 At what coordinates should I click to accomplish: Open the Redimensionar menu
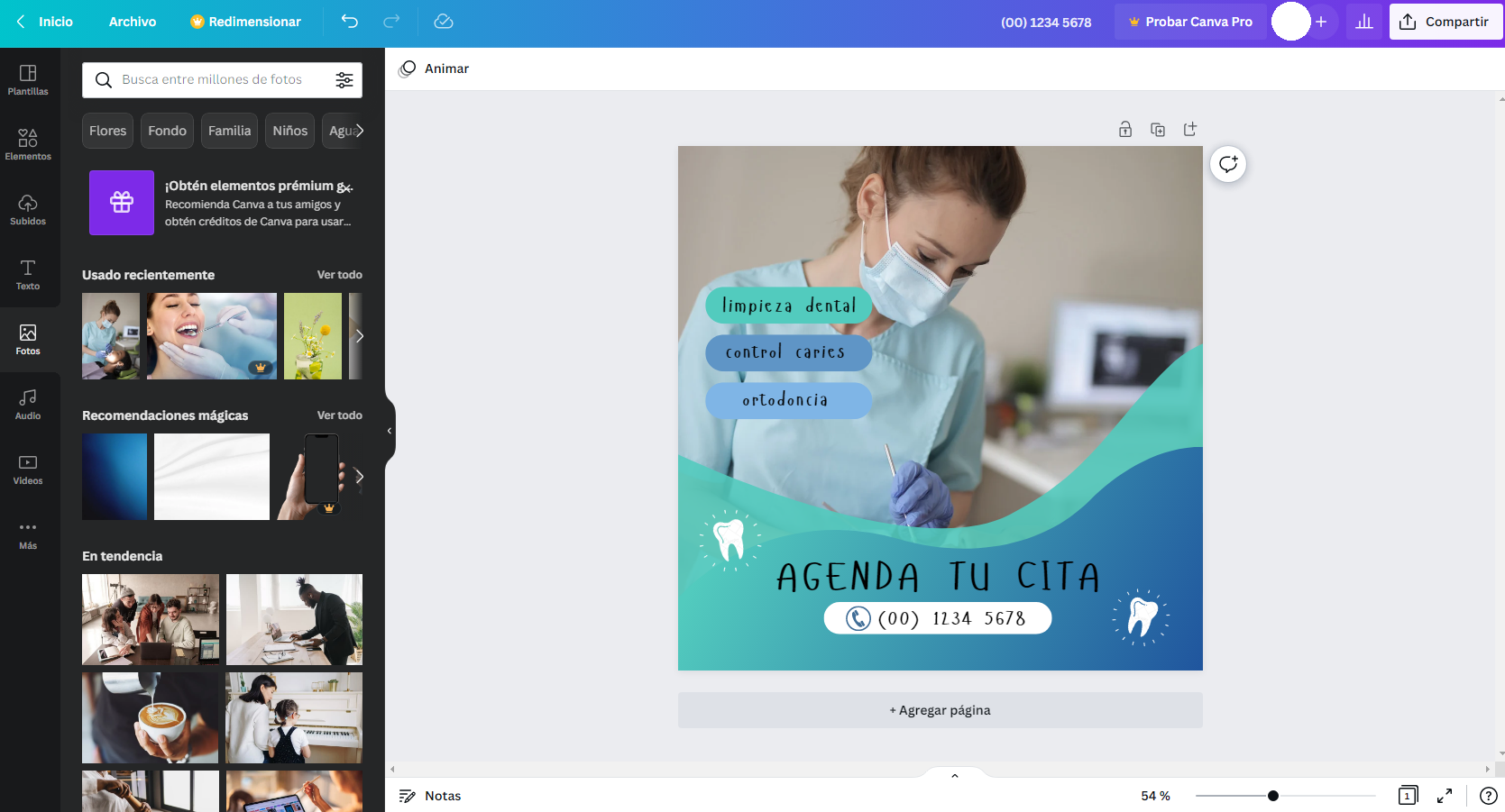click(x=245, y=22)
